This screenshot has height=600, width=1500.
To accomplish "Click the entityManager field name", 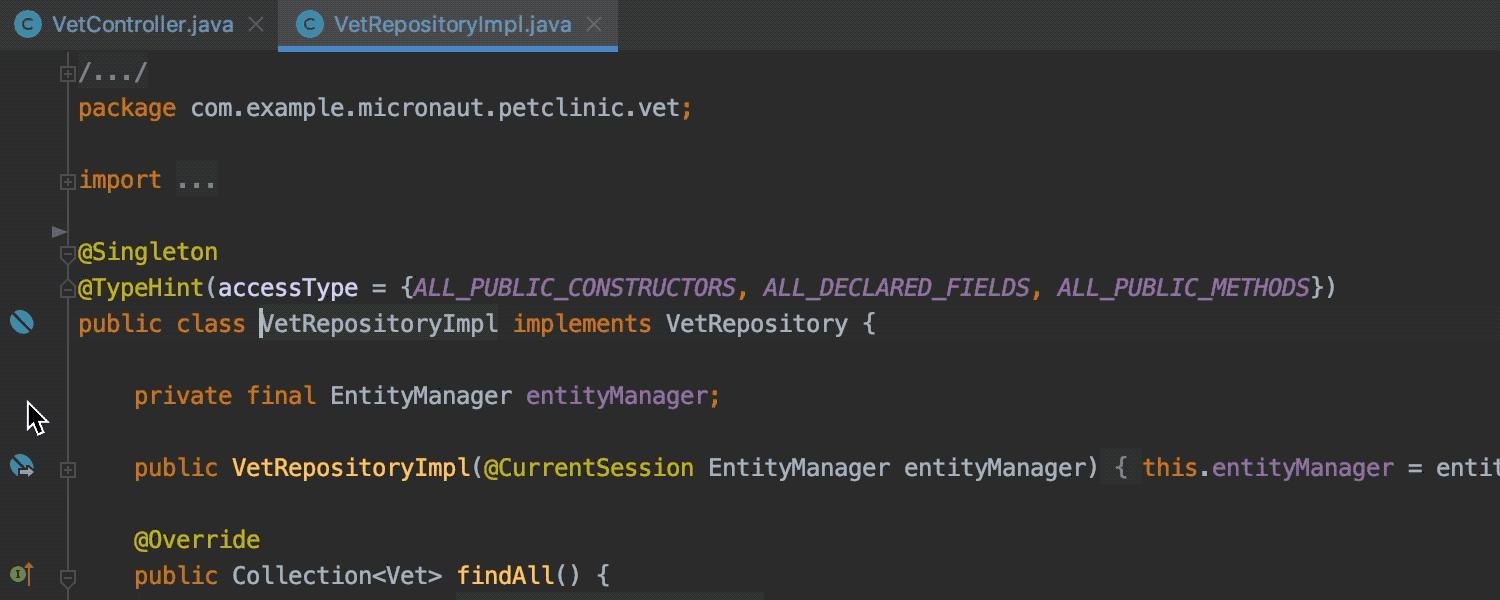I will (620, 395).
